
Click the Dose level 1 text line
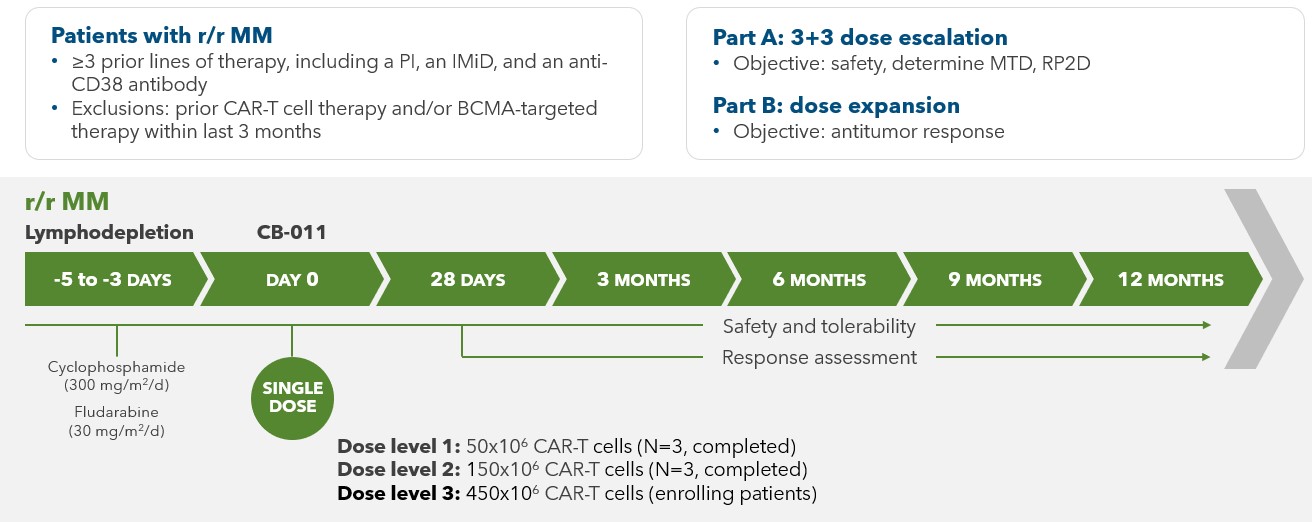566,446
